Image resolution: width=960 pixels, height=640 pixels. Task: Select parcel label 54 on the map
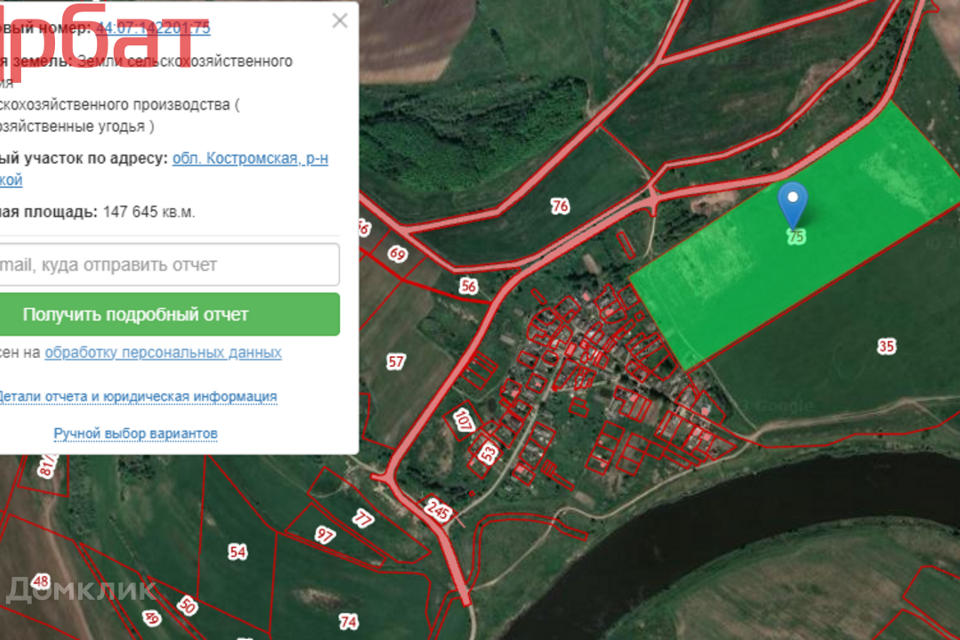tap(237, 551)
